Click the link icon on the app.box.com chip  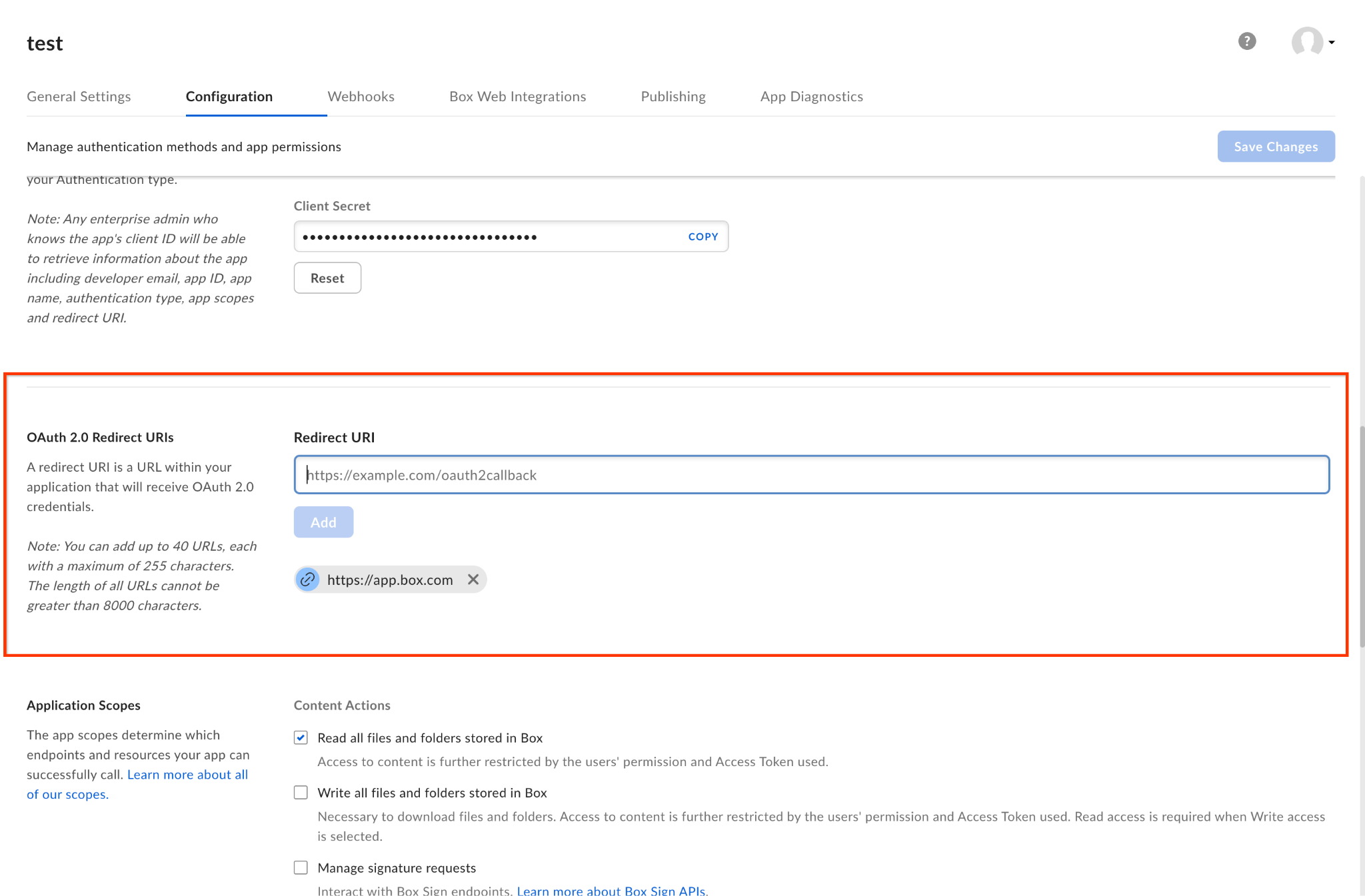coord(307,580)
